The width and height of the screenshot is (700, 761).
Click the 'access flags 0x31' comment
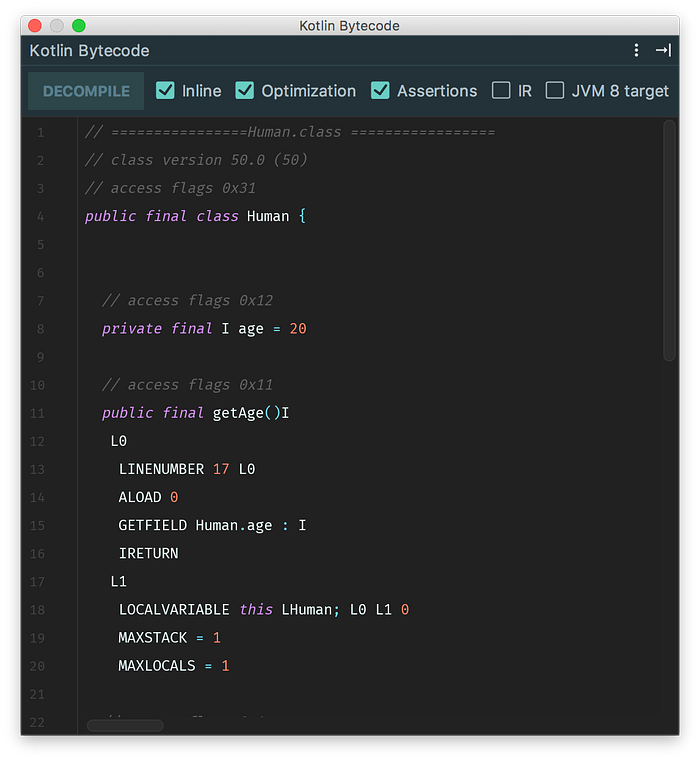pos(170,188)
